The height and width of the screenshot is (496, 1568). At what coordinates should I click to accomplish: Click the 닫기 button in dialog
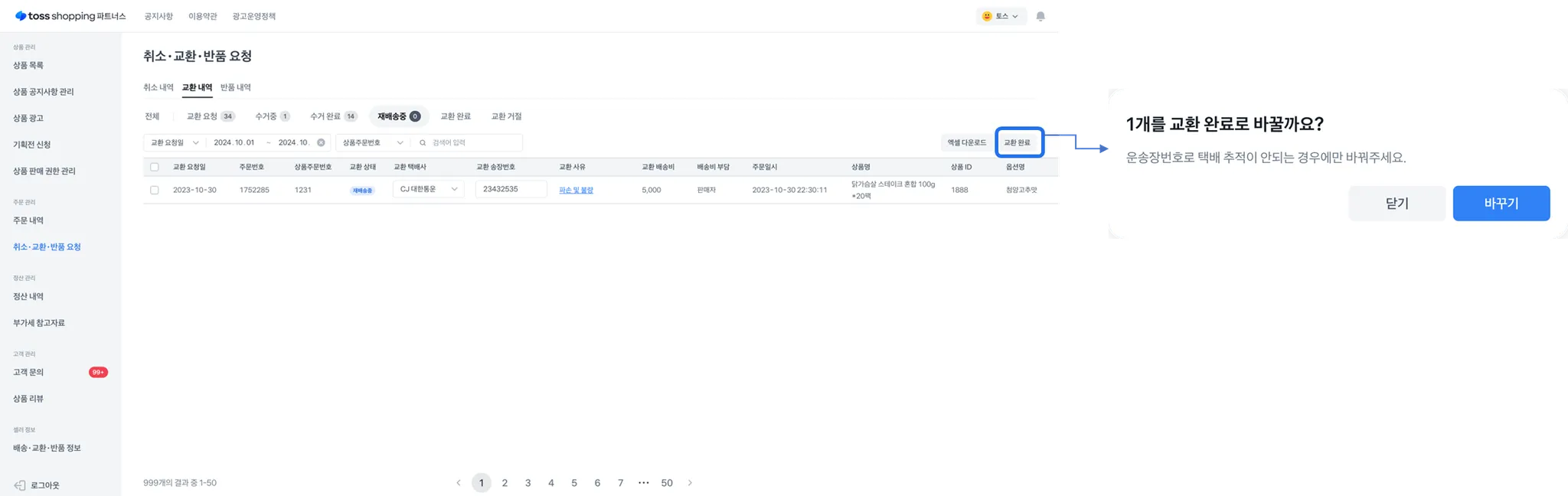pos(1396,204)
